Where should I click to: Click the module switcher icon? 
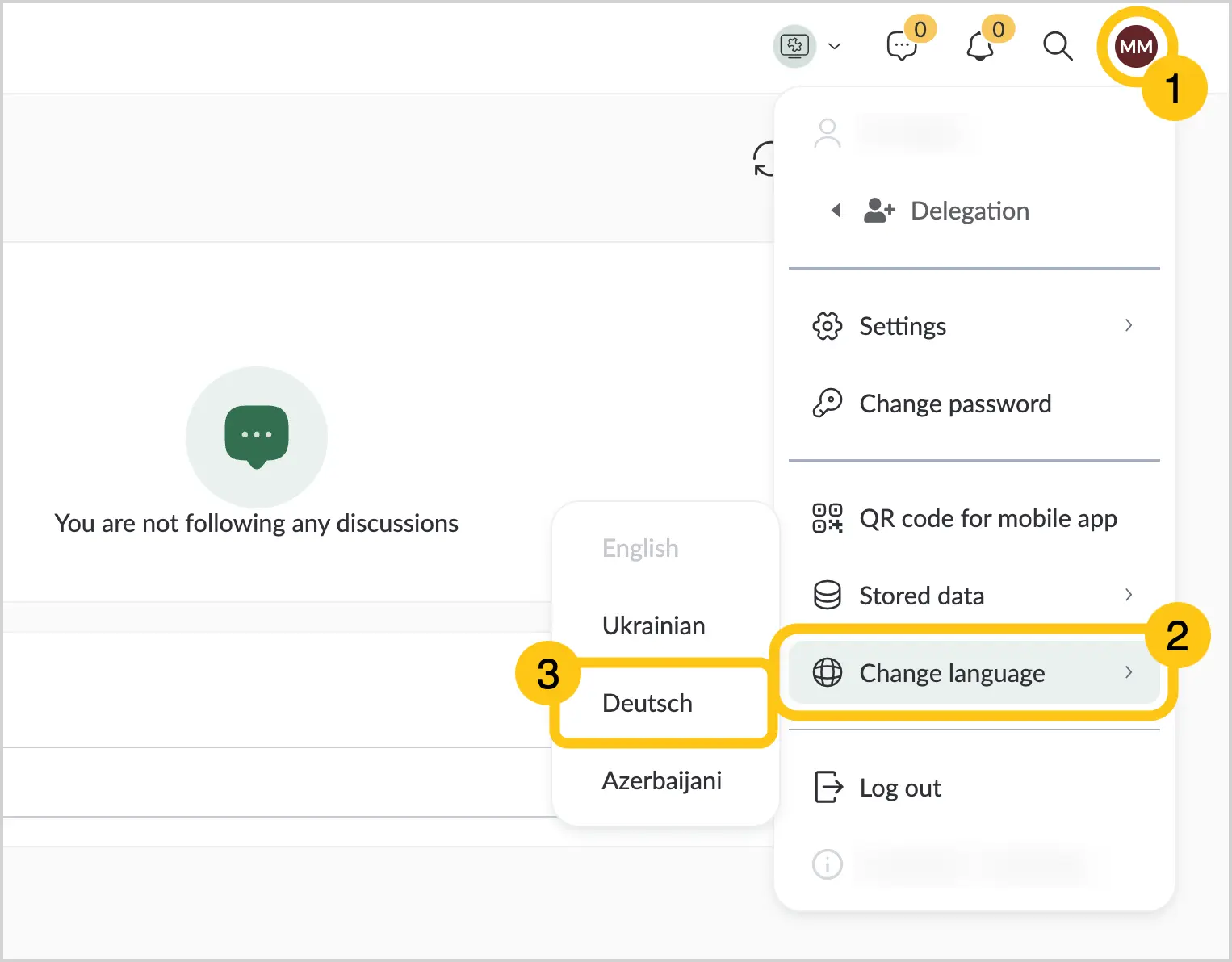point(795,46)
